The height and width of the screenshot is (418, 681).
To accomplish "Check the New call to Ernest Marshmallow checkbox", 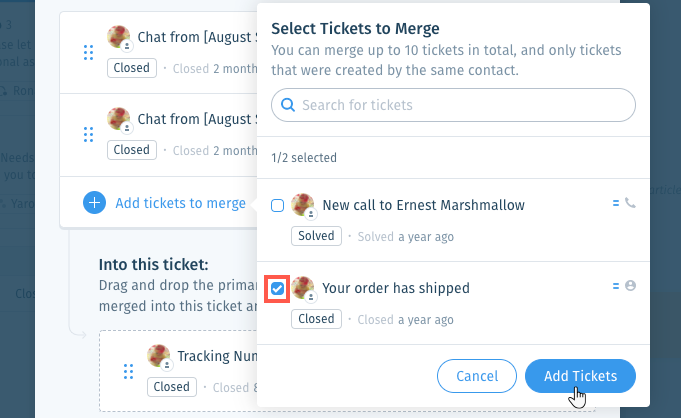I will click(278, 205).
